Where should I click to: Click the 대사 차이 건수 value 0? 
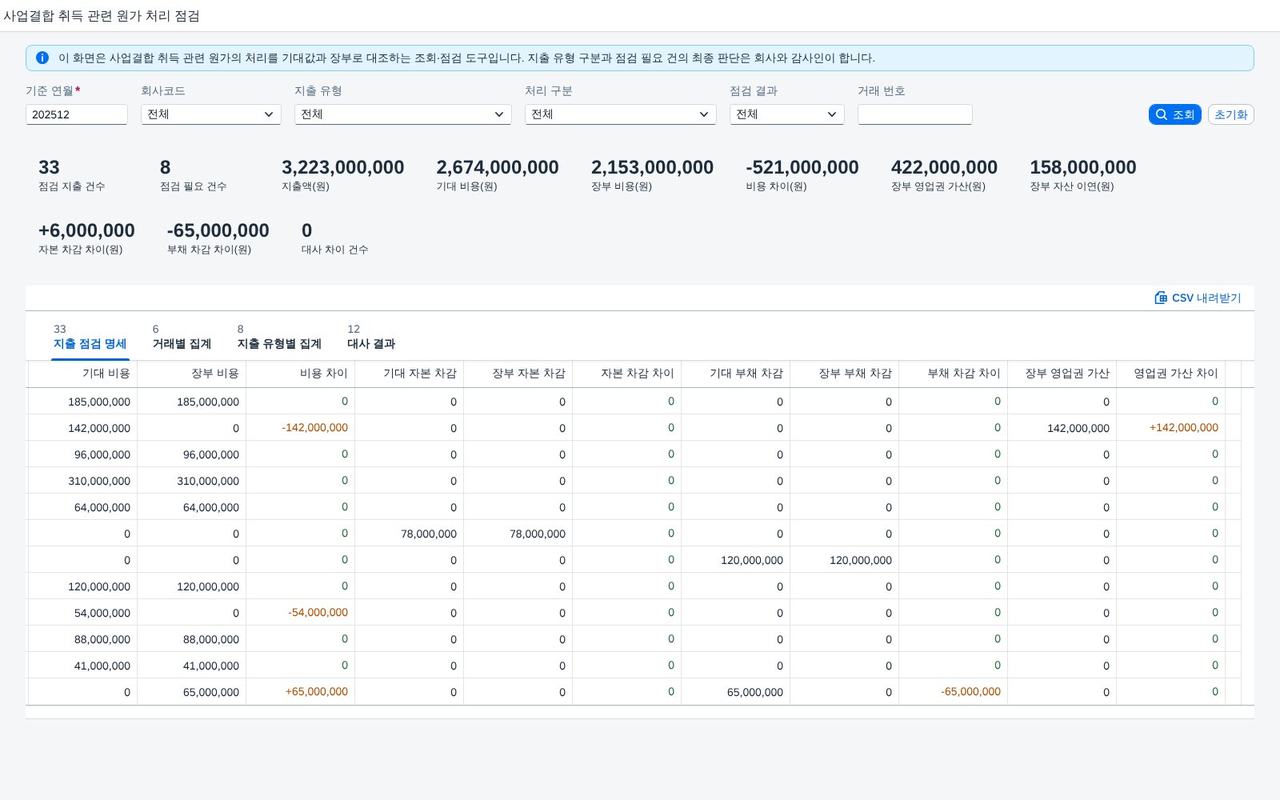tap(307, 231)
